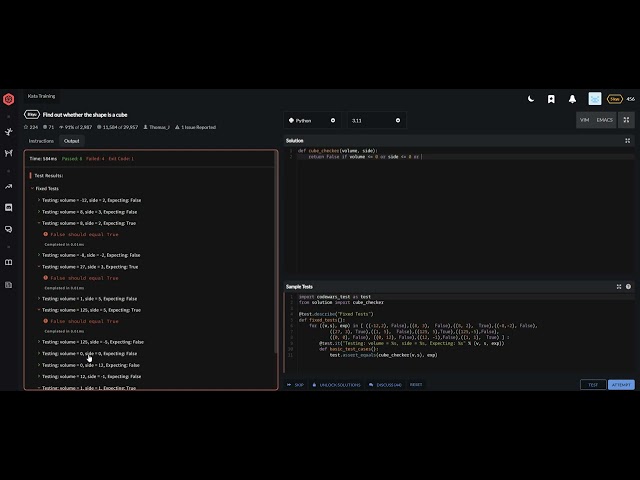Screen dimensions: 640x480
Task: Toggle dark mode with moon icon
Action: pos(531,99)
